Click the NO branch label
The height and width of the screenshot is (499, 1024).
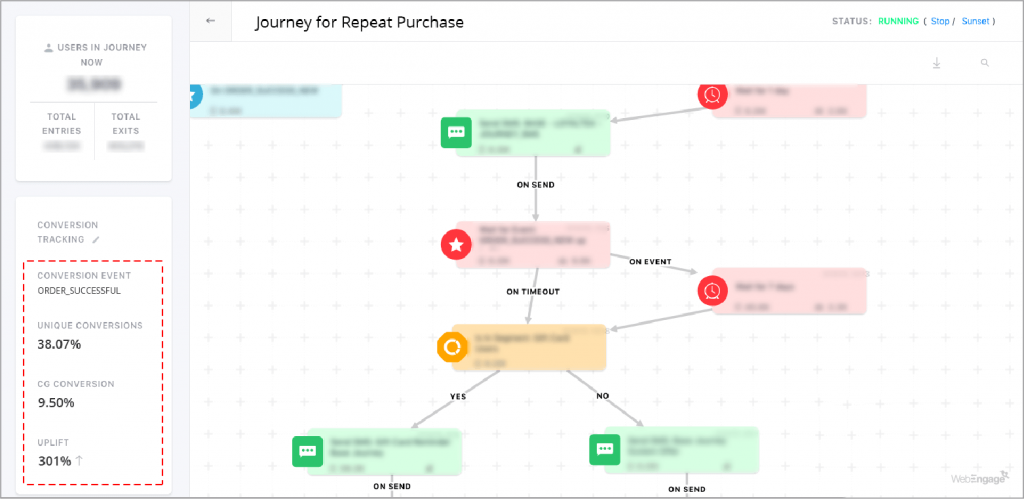point(603,396)
